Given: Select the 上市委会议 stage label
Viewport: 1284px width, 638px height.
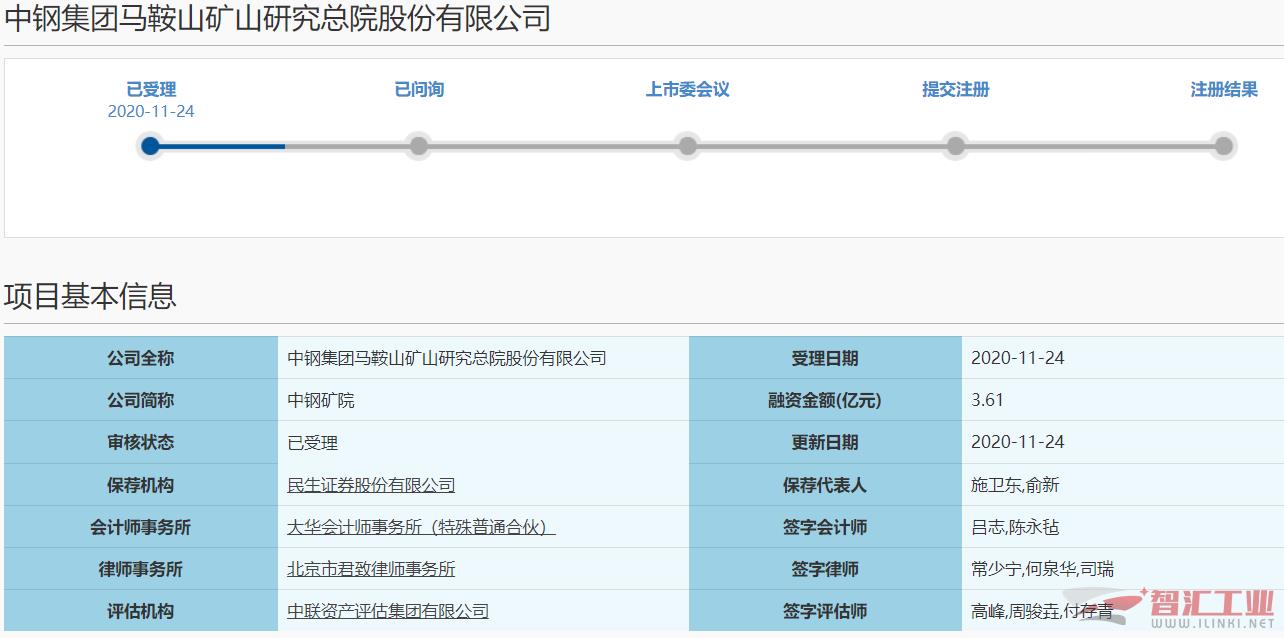Looking at the screenshot, I should tap(687, 89).
